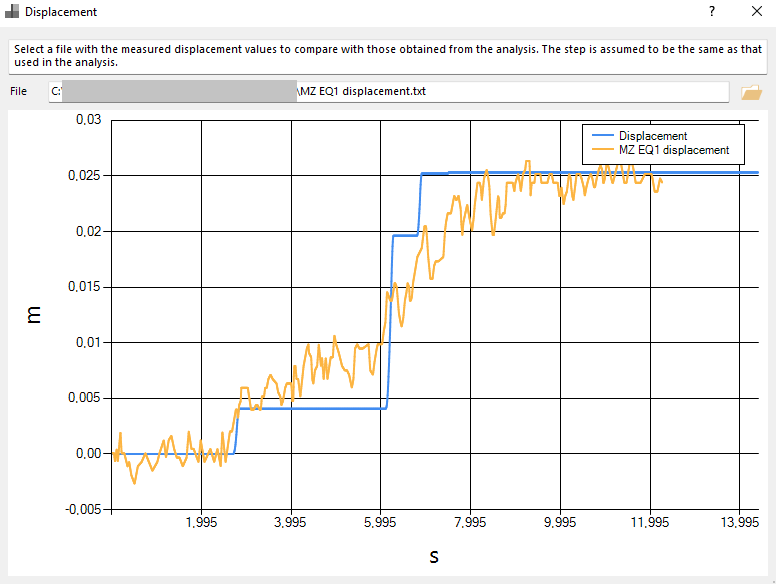
Task: Click the y-axis label 0,03
Action: 88,119
